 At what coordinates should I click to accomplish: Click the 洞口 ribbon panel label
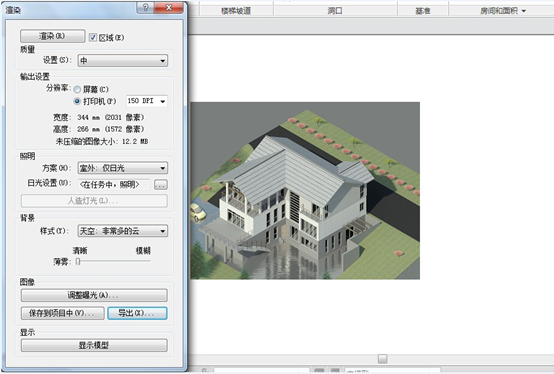(335, 11)
